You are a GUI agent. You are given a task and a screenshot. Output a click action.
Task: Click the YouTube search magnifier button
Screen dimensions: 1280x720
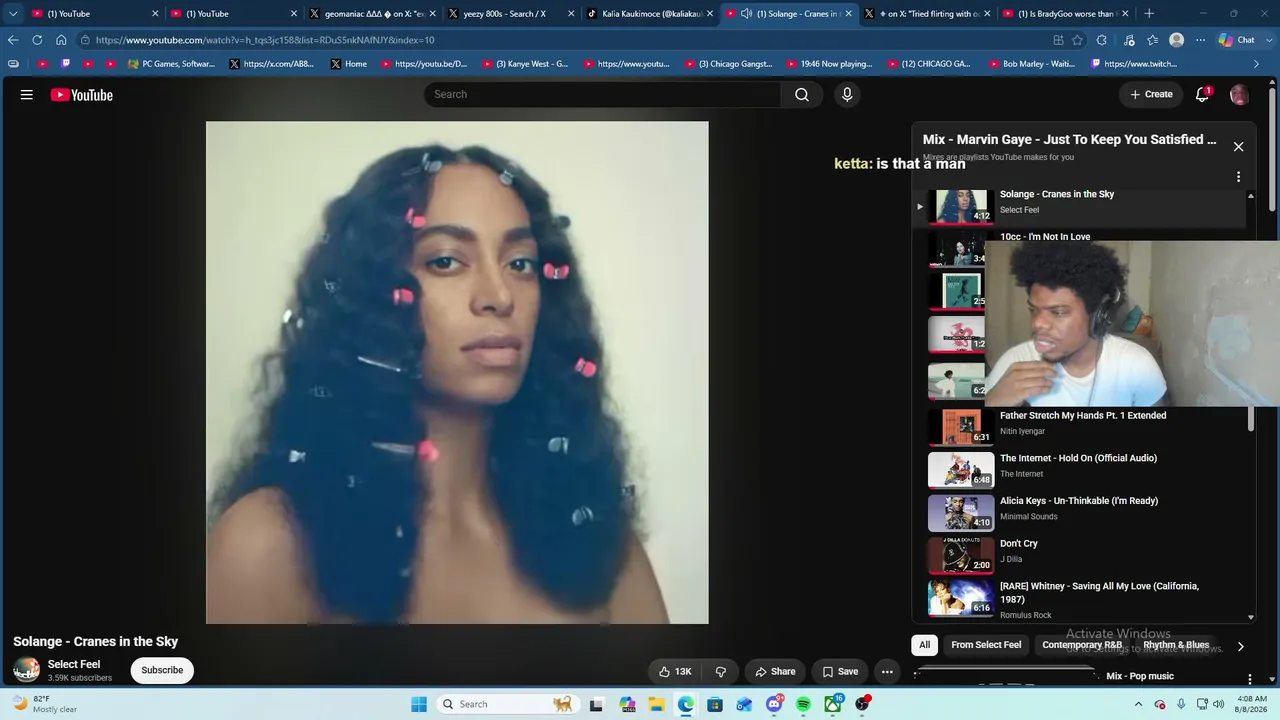click(x=802, y=94)
